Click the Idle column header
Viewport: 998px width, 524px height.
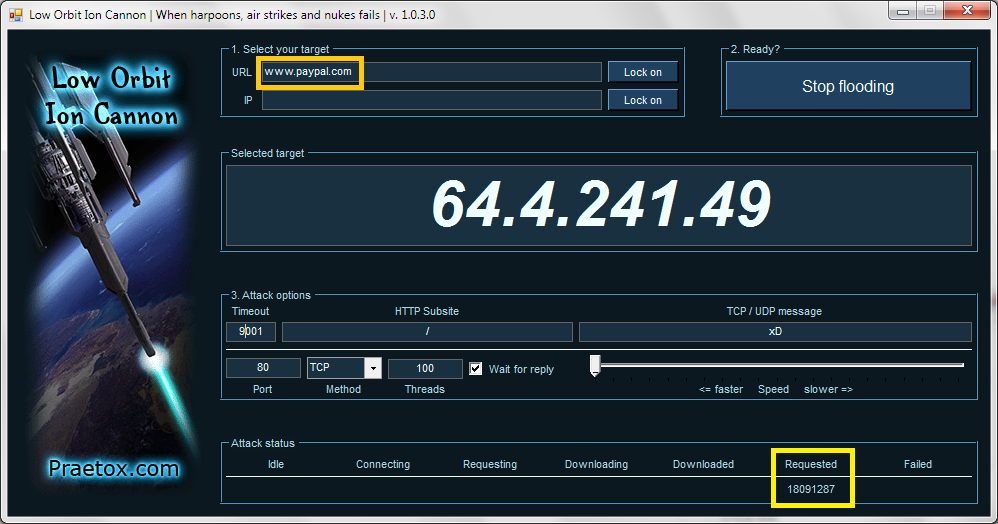point(276,464)
